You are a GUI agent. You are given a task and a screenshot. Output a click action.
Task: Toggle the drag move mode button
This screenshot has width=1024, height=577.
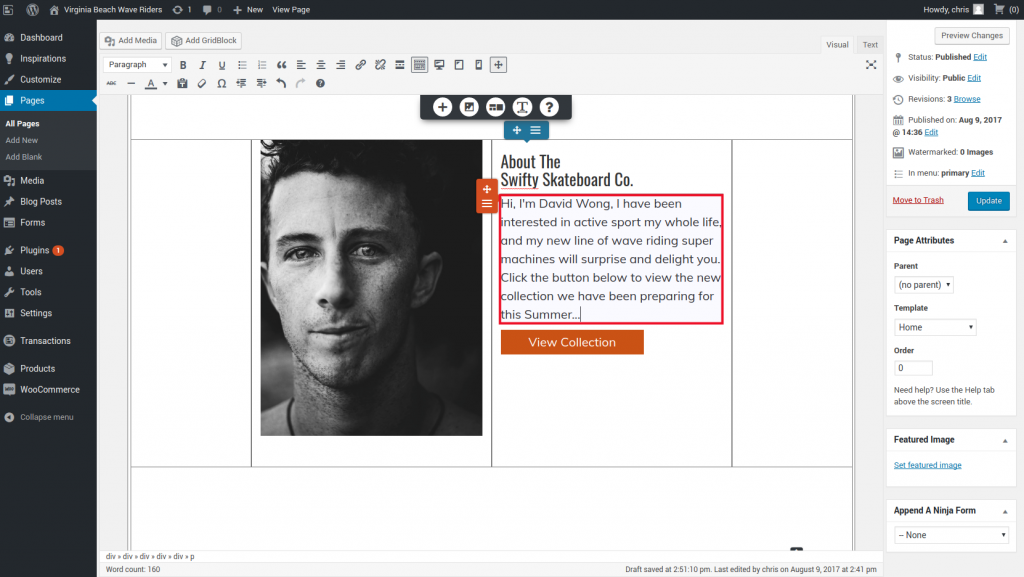(498, 65)
